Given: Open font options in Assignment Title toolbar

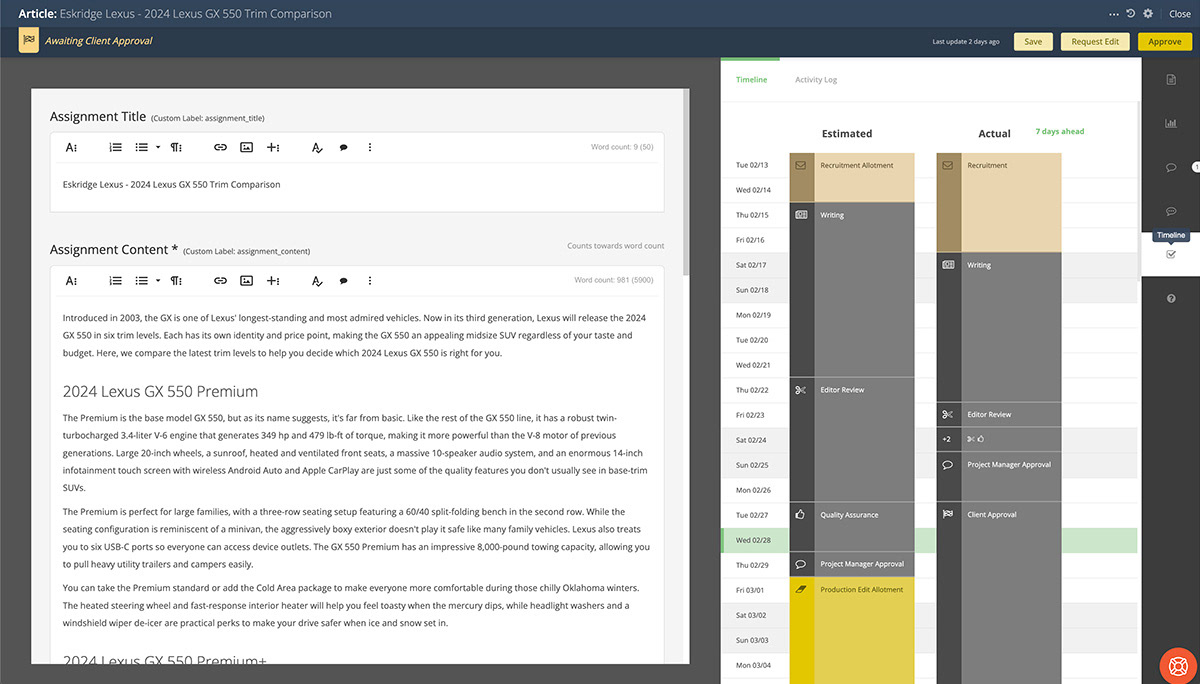Looking at the screenshot, I should tap(72, 147).
